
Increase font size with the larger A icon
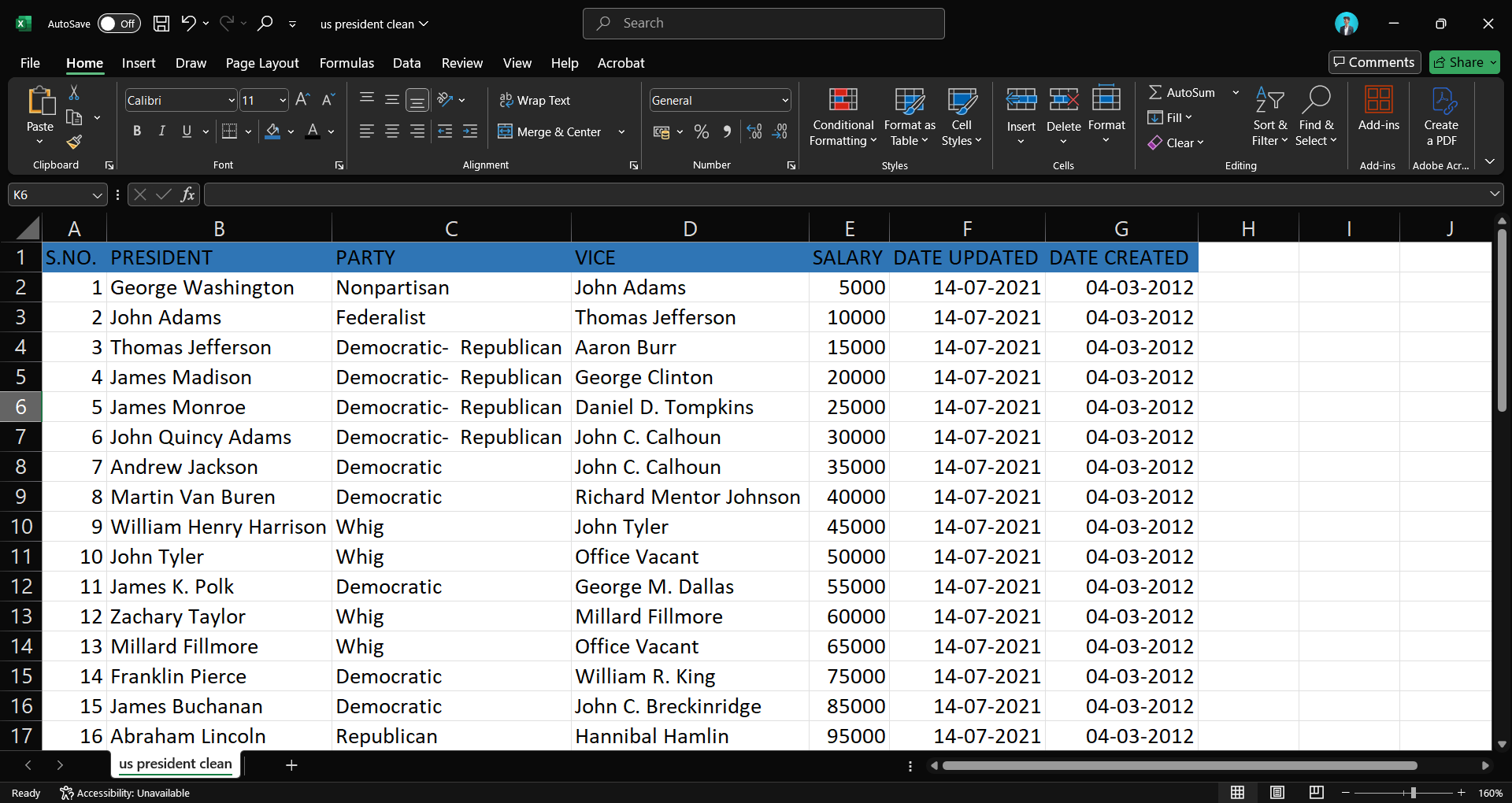point(302,100)
